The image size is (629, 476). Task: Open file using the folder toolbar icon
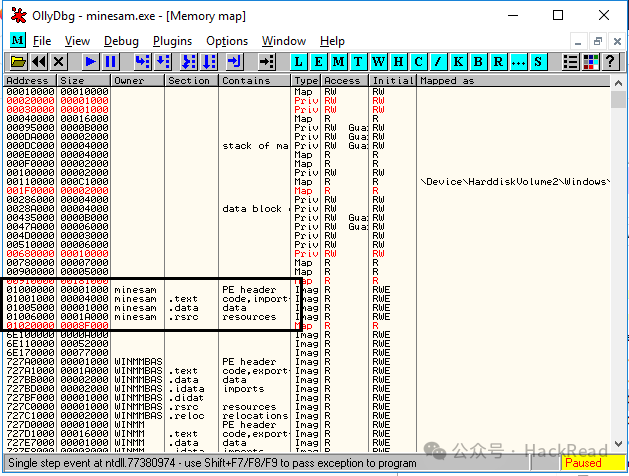(x=18, y=62)
